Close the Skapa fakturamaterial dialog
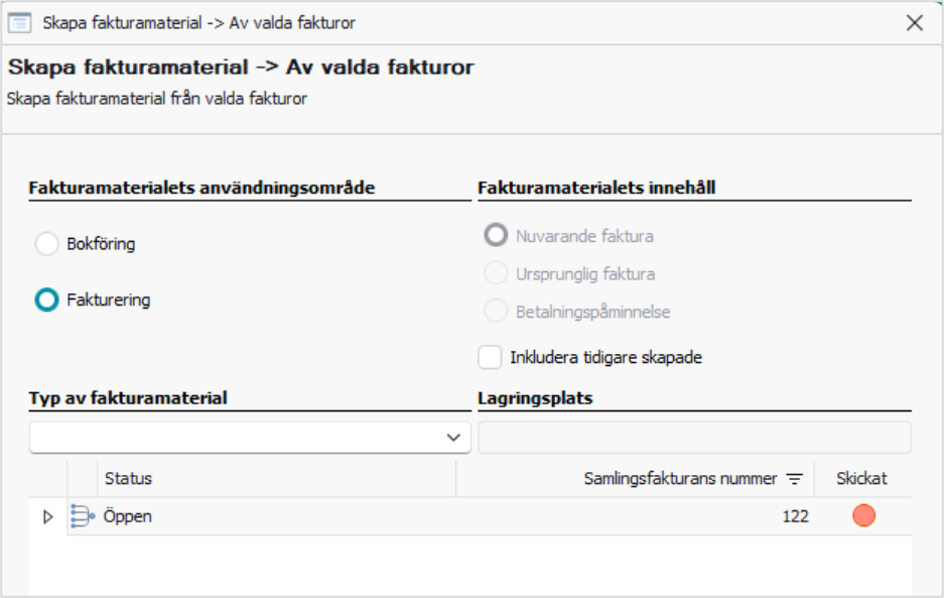The width and height of the screenshot is (944, 598). pos(914,23)
